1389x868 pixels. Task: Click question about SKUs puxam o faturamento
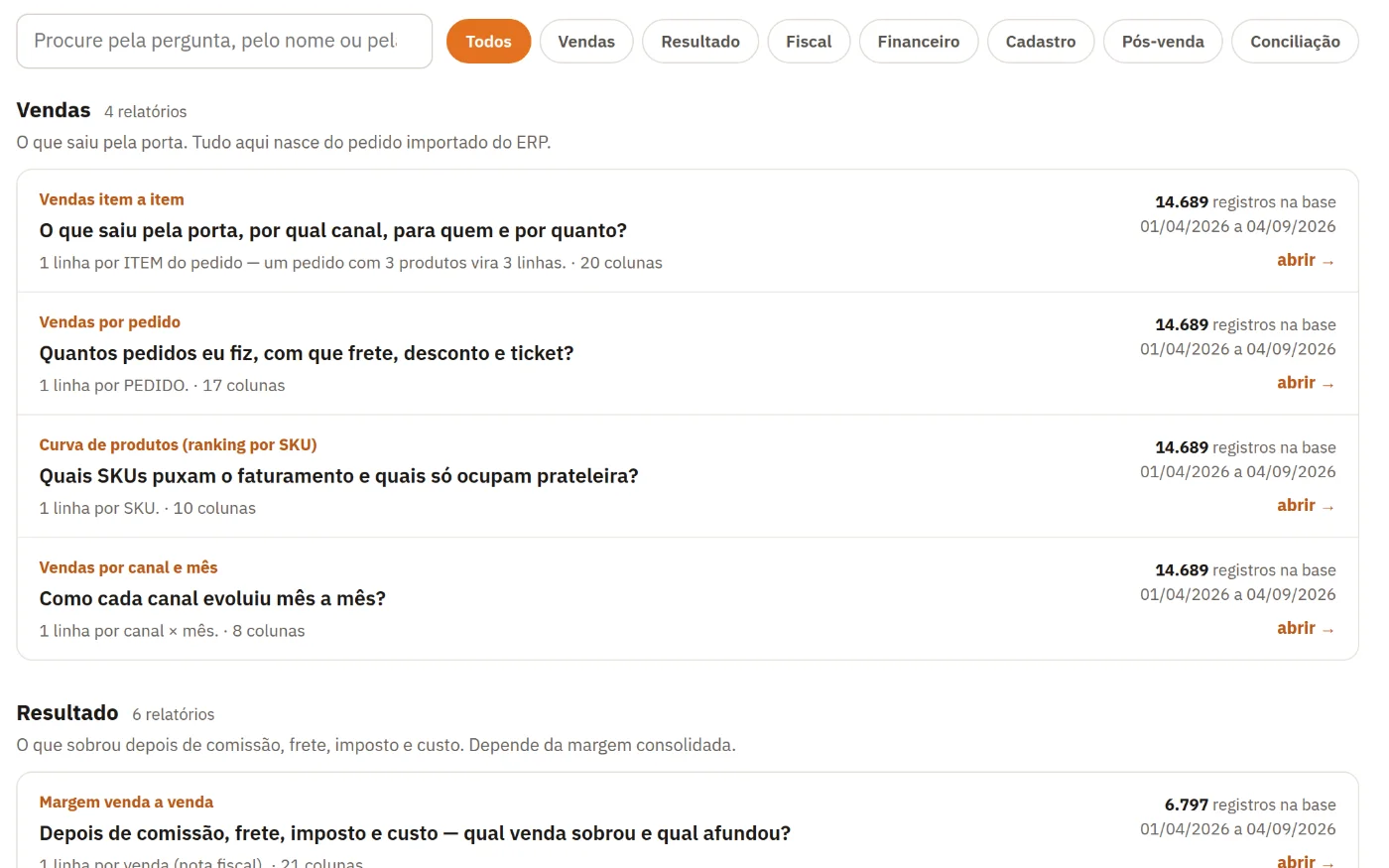click(x=338, y=476)
